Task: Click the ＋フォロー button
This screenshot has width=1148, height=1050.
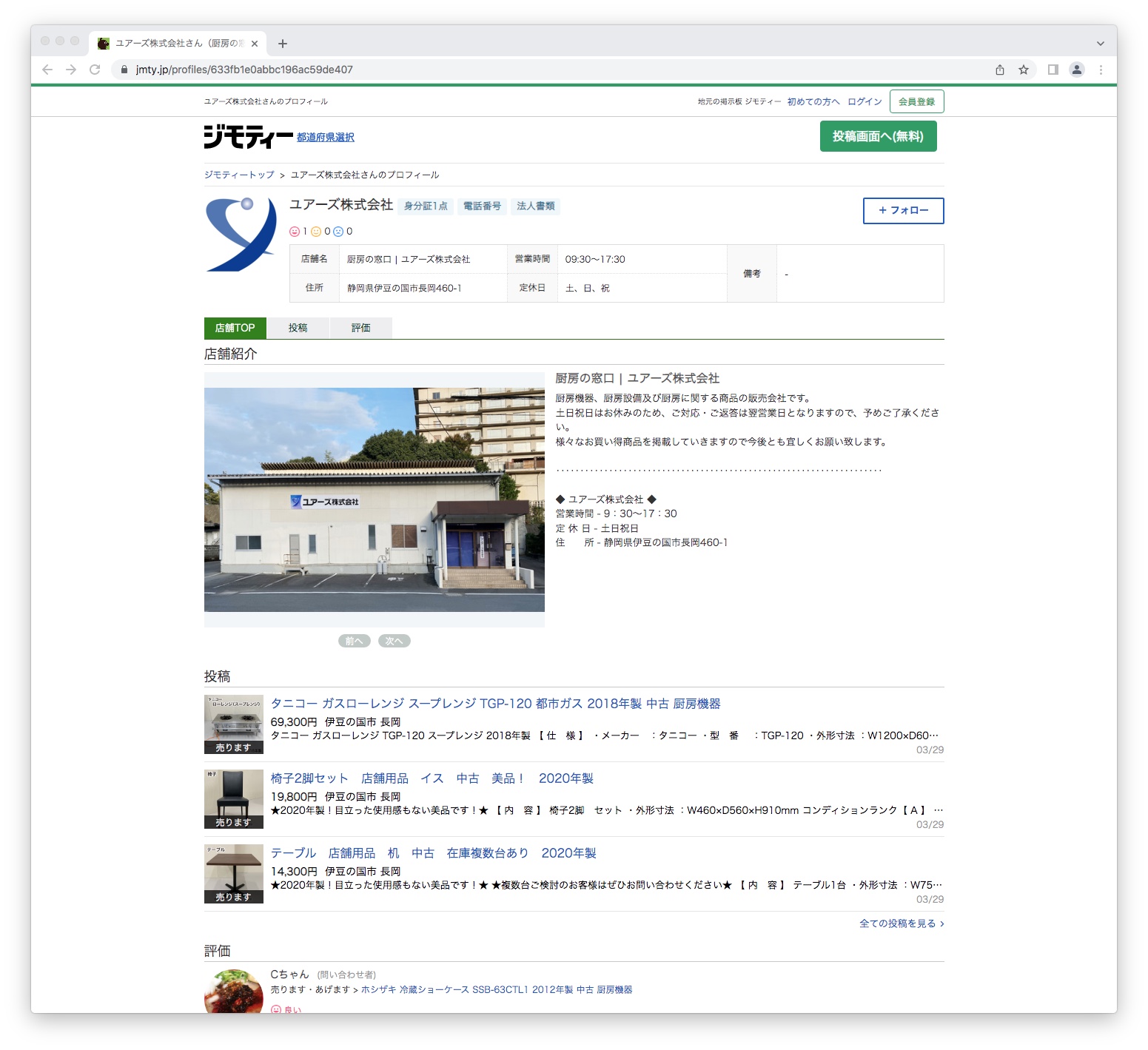Action: coord(903,211)
